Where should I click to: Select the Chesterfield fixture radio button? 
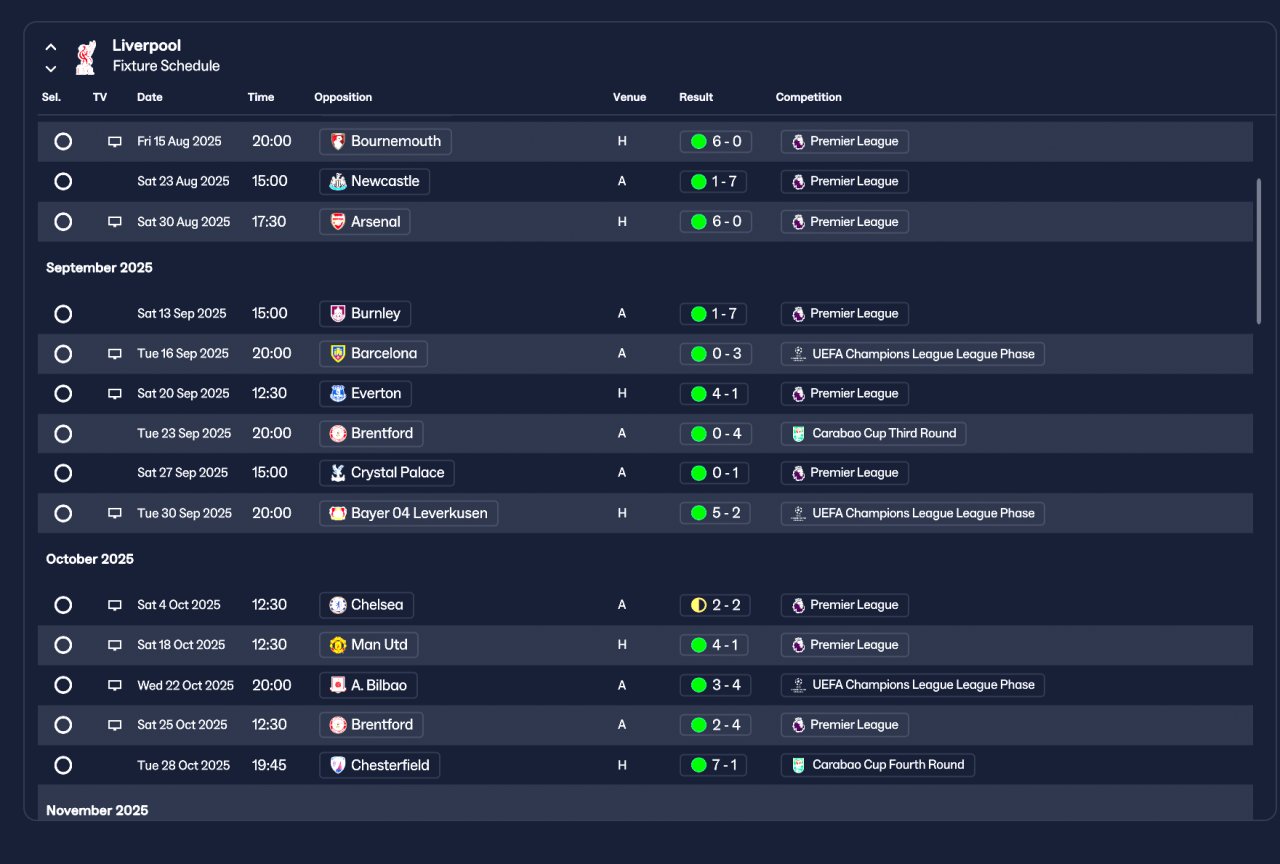[63, 765]
